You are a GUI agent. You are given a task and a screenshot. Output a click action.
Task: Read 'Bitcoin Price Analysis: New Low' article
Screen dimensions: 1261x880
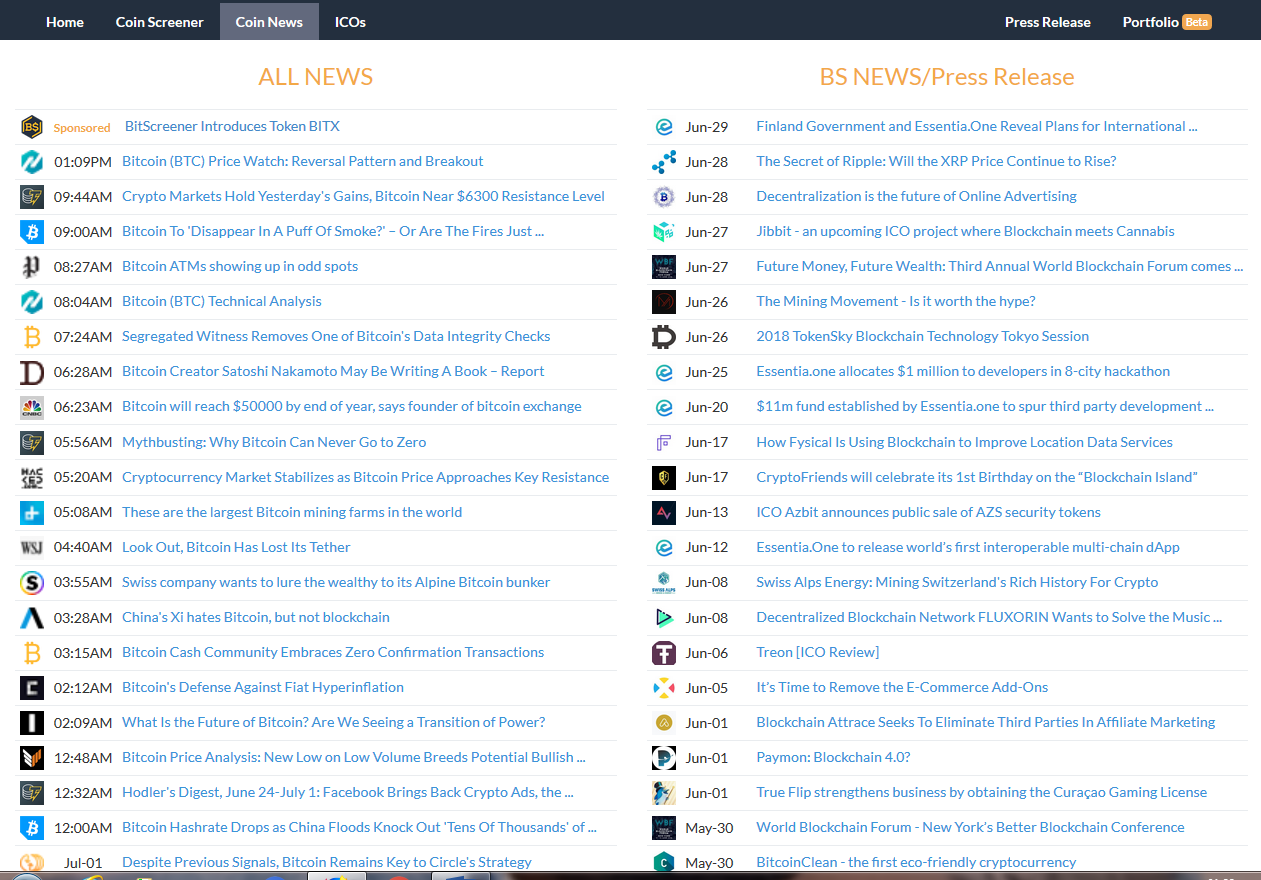tap(354, 757)
